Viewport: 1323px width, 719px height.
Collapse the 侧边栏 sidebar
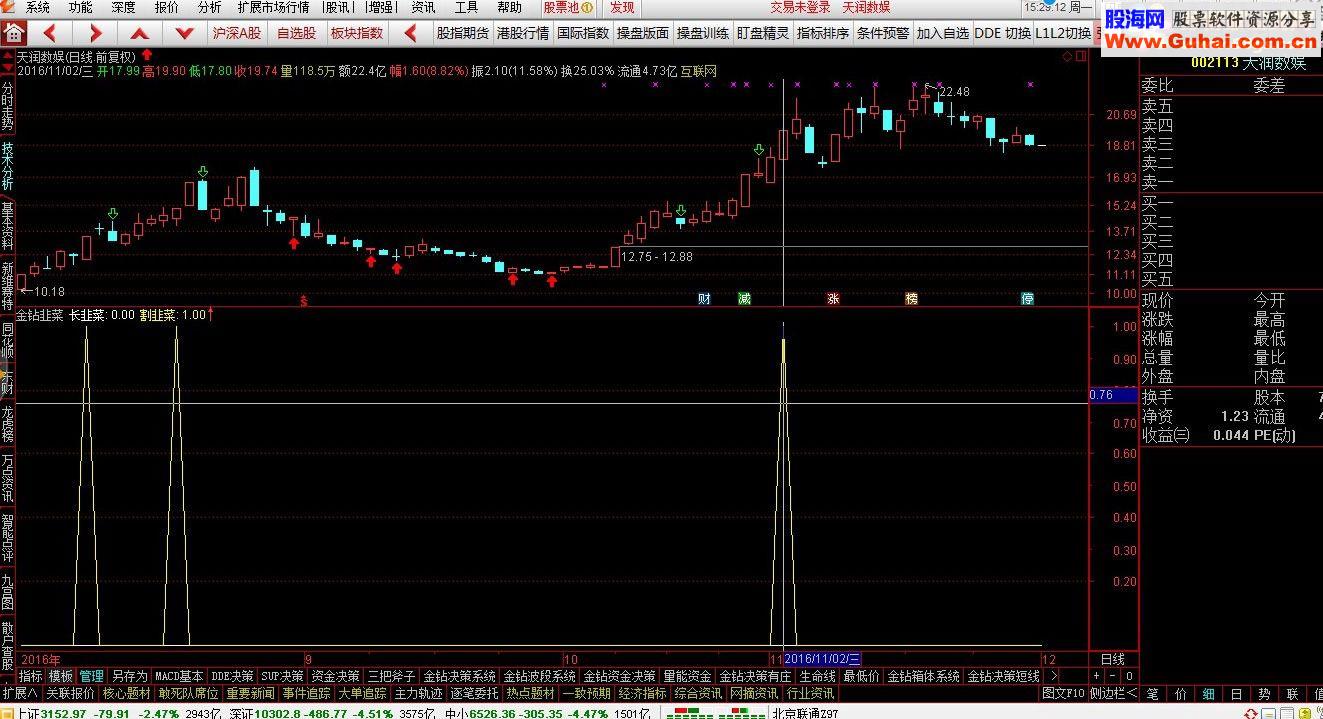click(1113, 693)
